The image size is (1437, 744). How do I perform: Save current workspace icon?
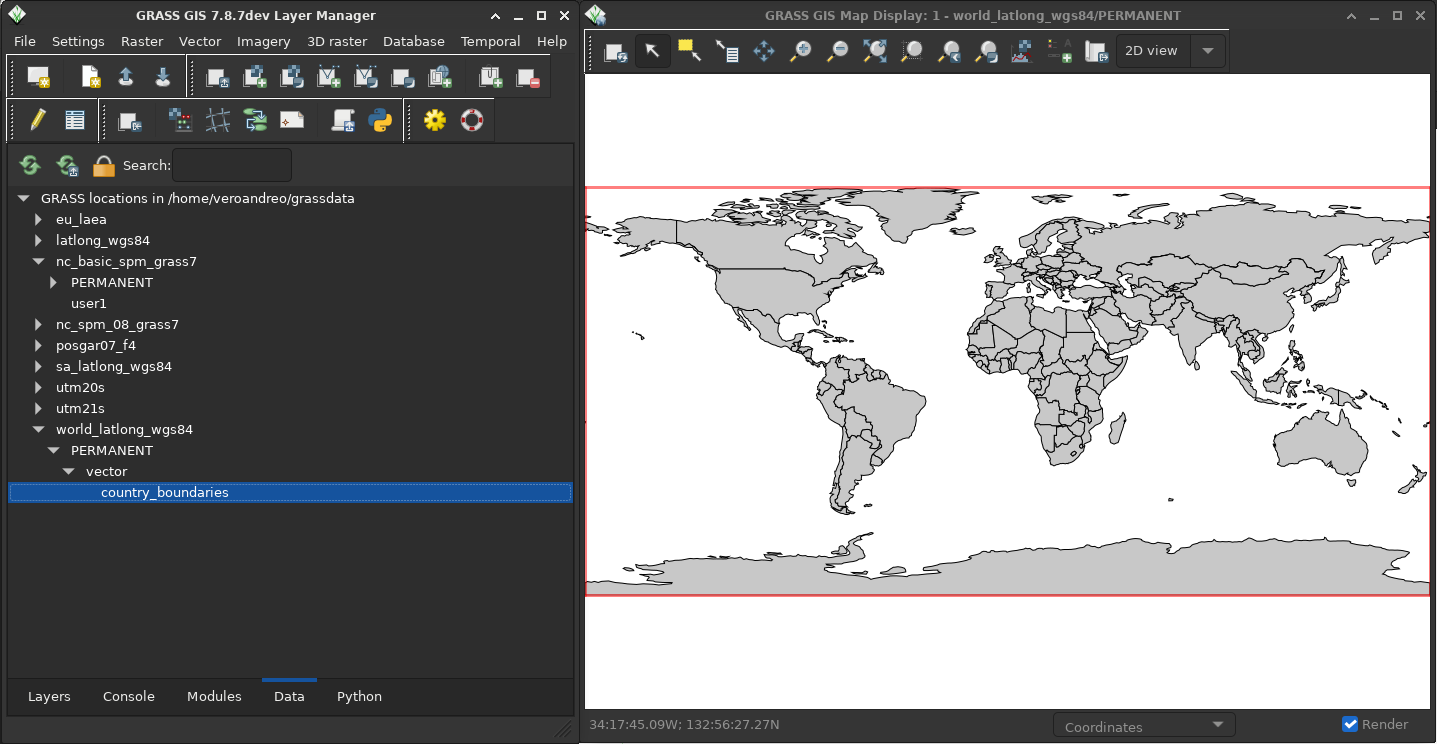coord(162,76)
